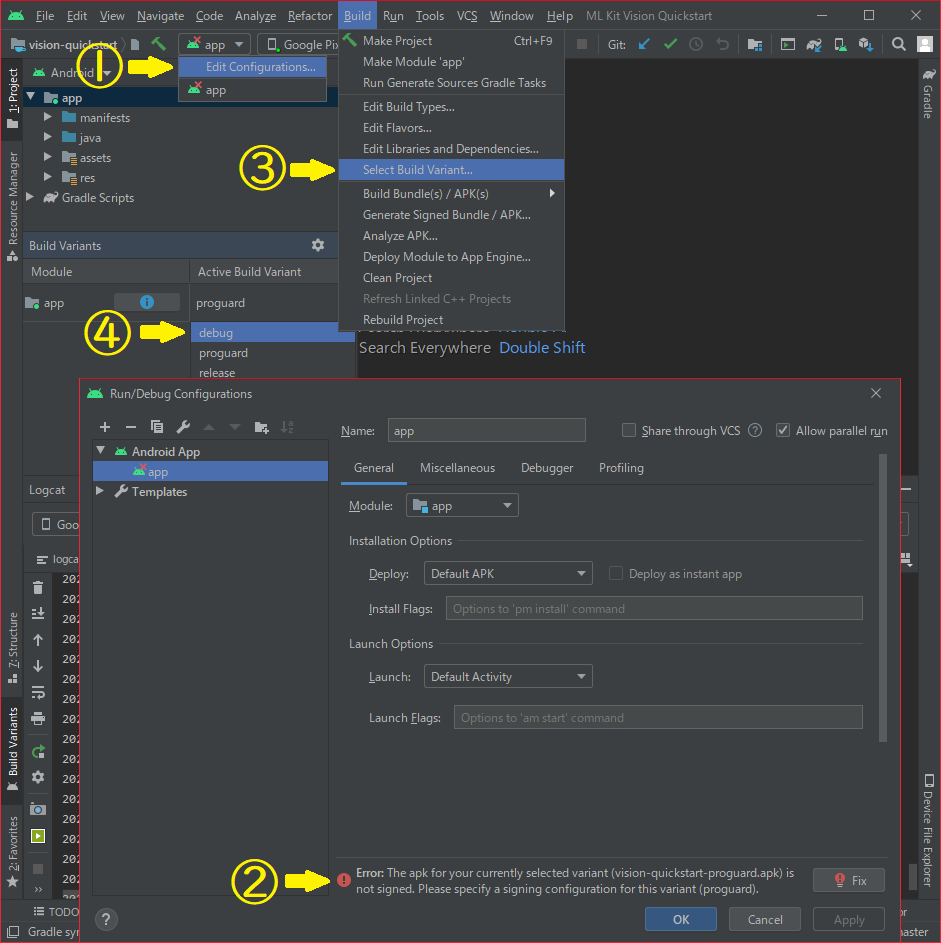This screenshot has width=941, height=943.
Task: Tick Deploy as instant app checkbox
Action: coord(615,573)
